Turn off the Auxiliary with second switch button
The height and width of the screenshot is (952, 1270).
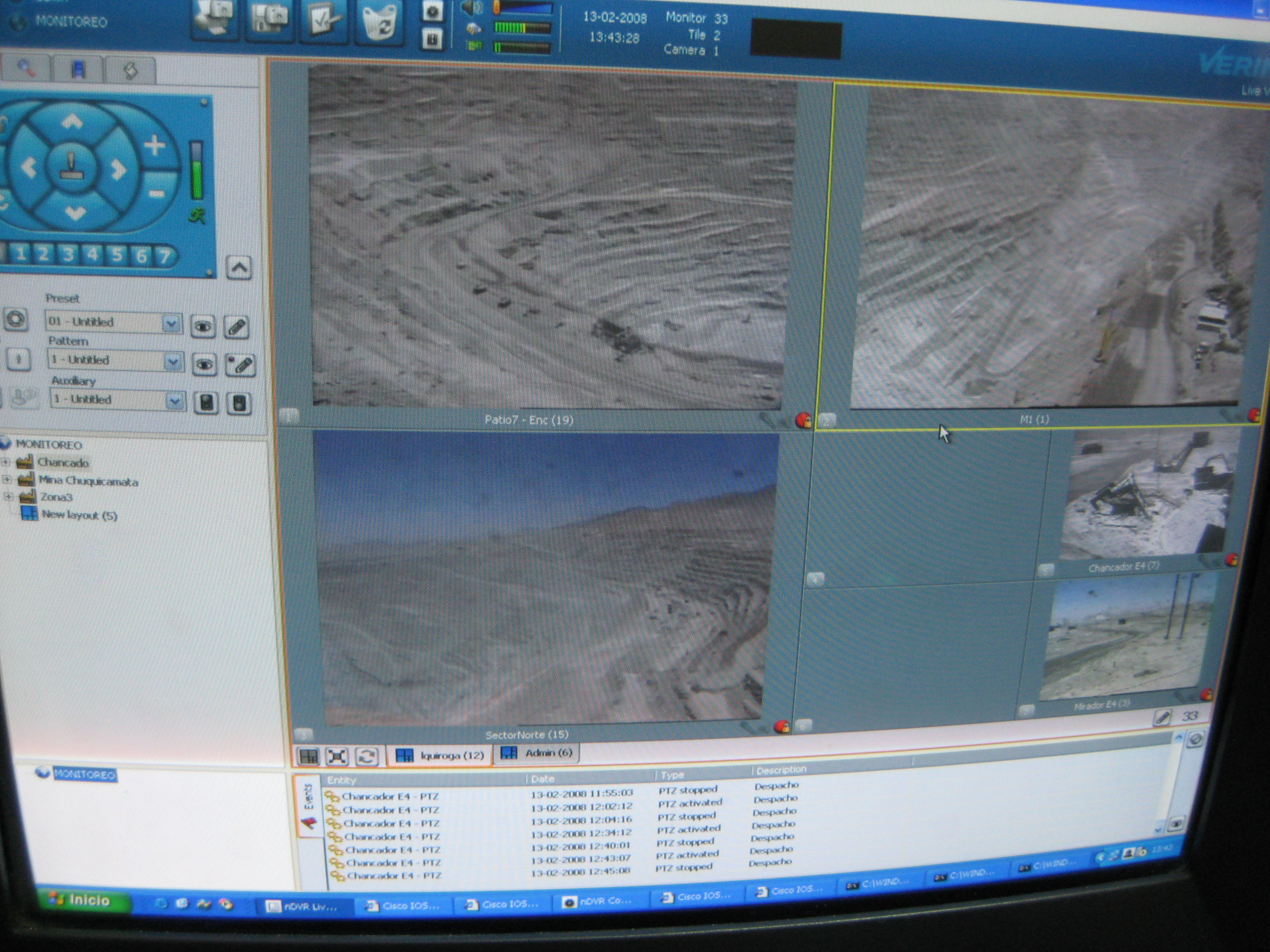pyautogui.click(x=239, y=404)
